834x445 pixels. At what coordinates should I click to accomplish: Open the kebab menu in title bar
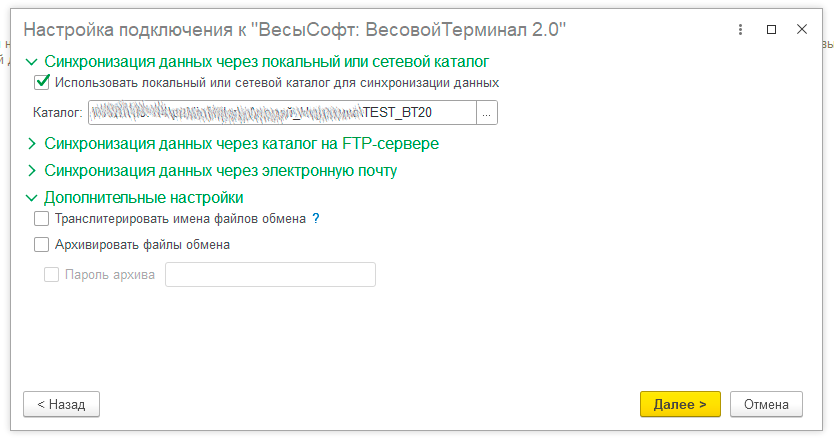[741, 30]
